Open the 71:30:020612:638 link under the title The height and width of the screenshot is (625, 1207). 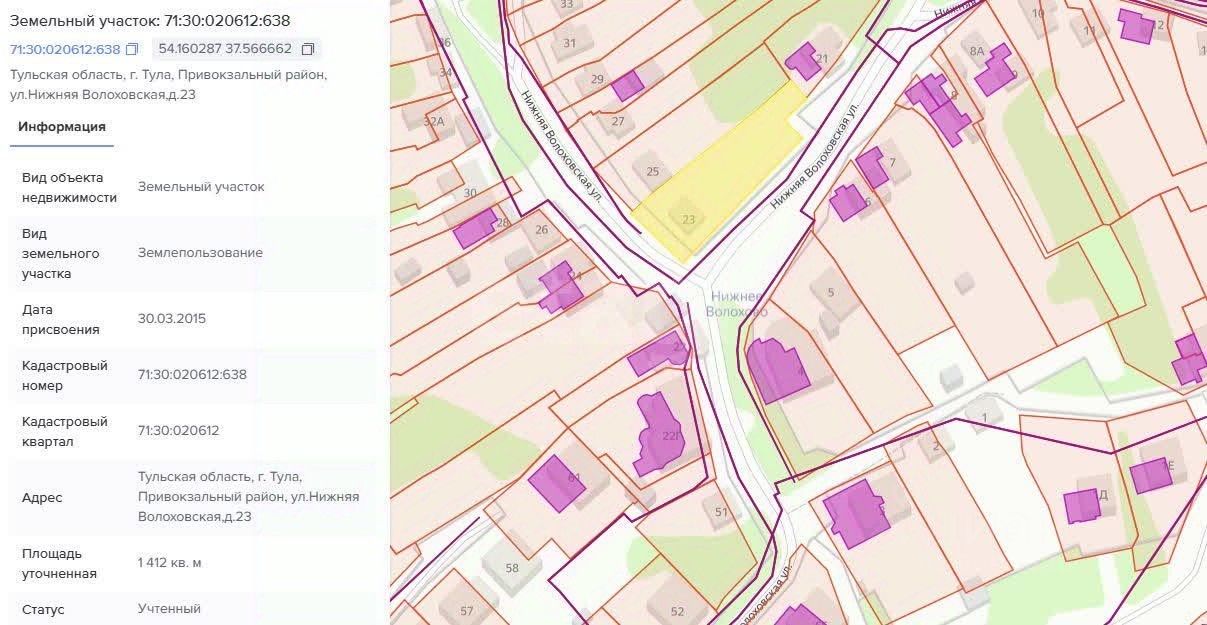(65, 49)
